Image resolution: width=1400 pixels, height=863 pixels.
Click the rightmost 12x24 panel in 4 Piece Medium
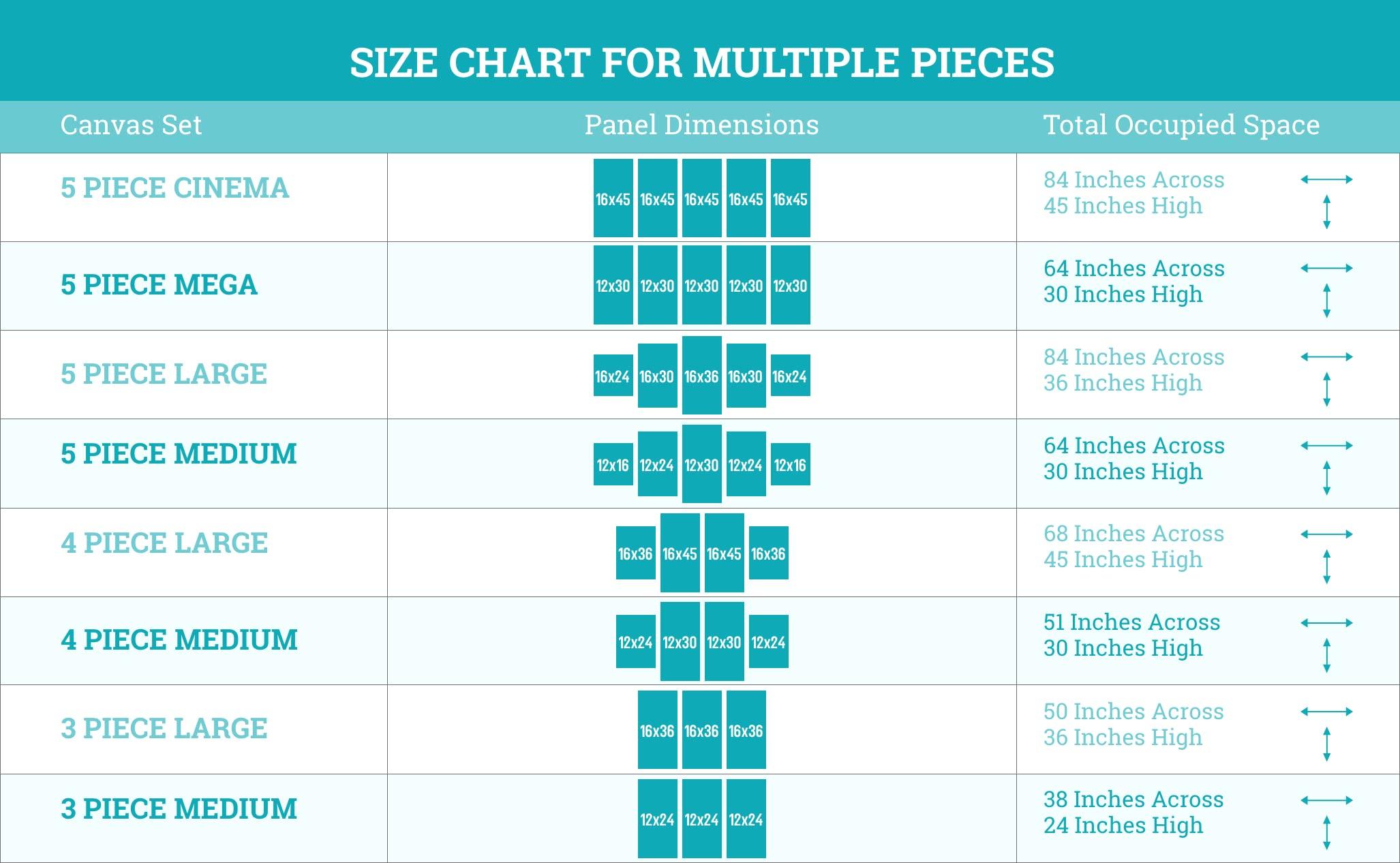pyautogui.click(x=768, y=641)
